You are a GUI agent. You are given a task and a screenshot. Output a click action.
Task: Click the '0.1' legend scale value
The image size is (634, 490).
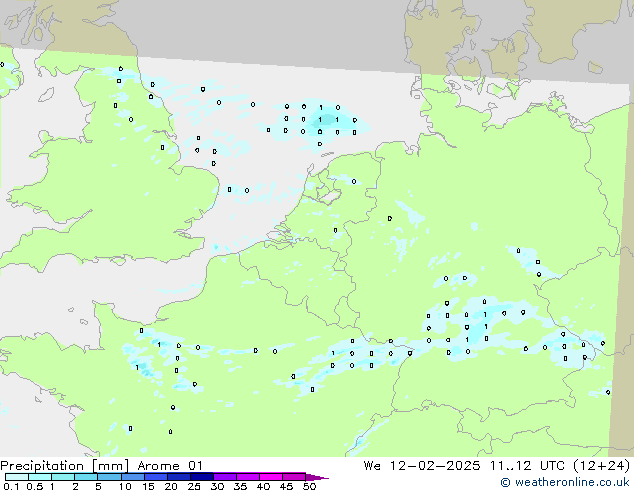11,486
